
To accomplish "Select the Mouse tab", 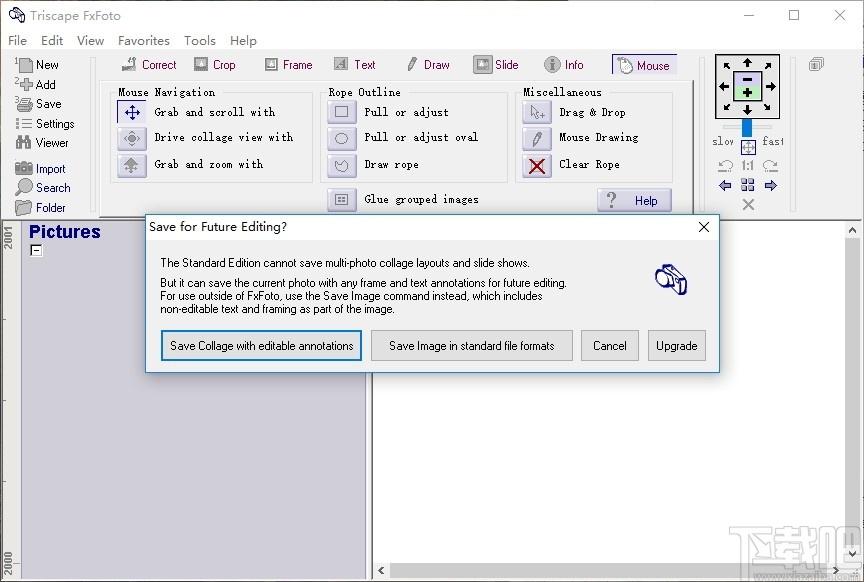I will click(644, 65).
